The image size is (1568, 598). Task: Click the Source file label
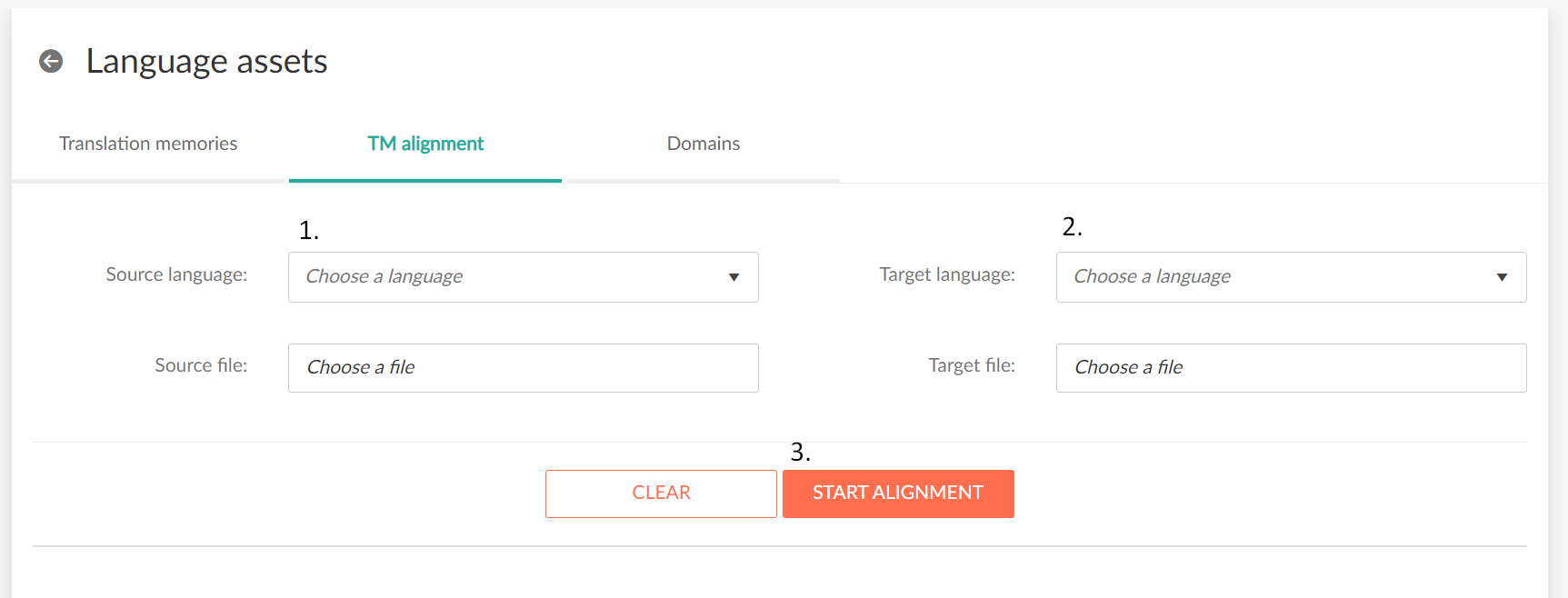[200, 365]
